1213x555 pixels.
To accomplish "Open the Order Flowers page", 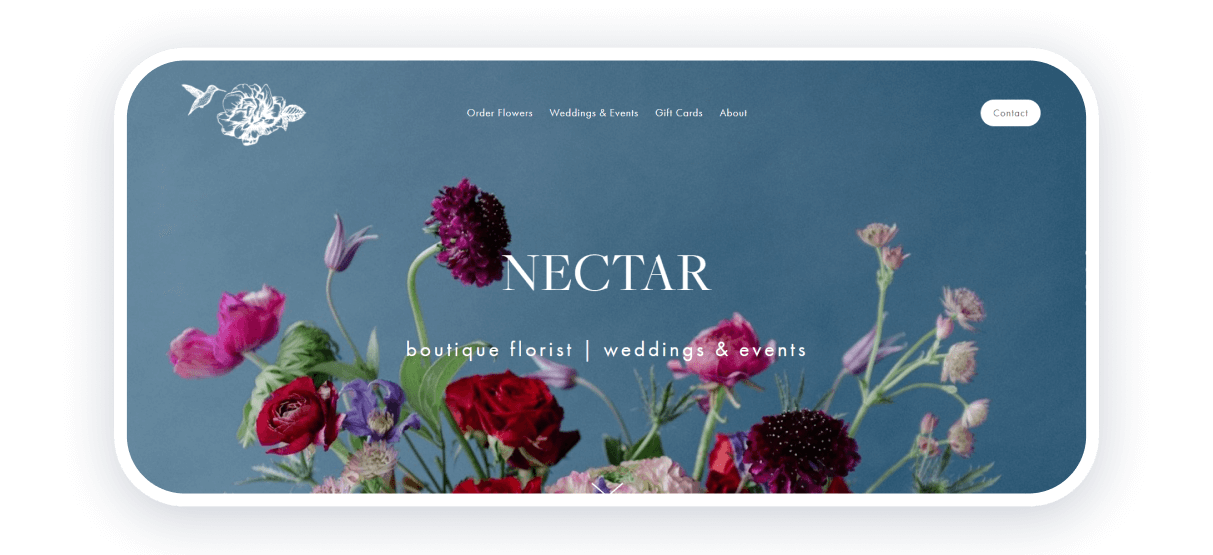I will (500, 113).
